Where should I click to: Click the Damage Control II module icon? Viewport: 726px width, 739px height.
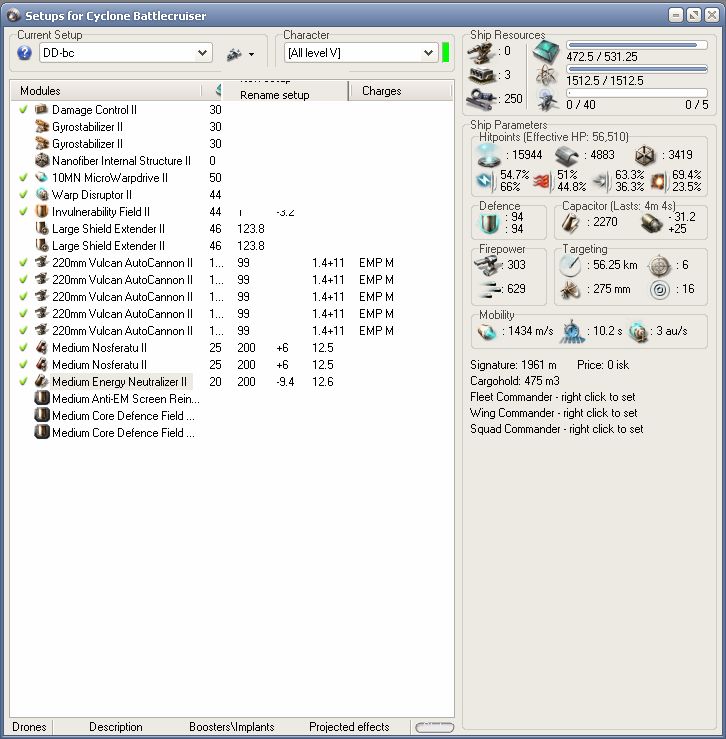pos(42,109)
